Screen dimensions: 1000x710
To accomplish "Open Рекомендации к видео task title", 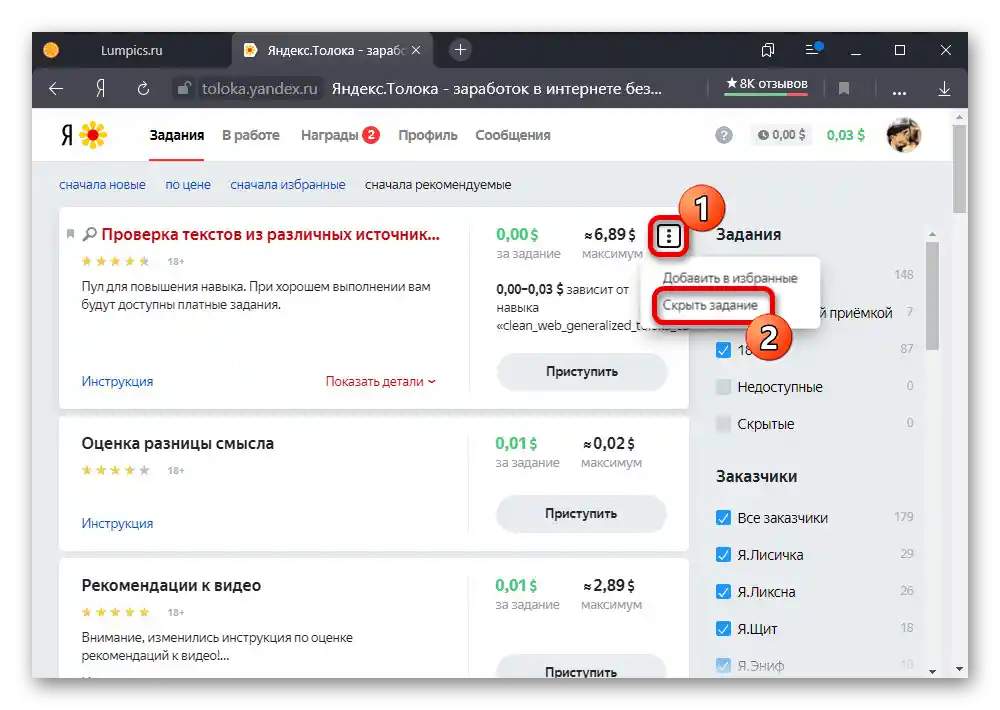I will [171, 586].
